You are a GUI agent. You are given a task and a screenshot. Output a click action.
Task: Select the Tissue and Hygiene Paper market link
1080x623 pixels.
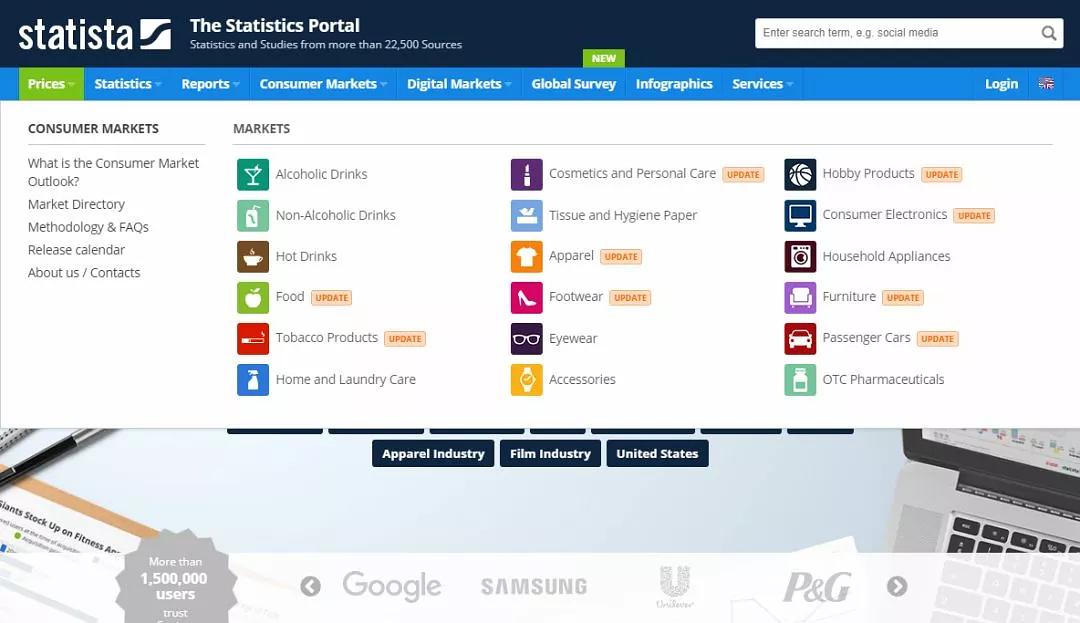623,215
